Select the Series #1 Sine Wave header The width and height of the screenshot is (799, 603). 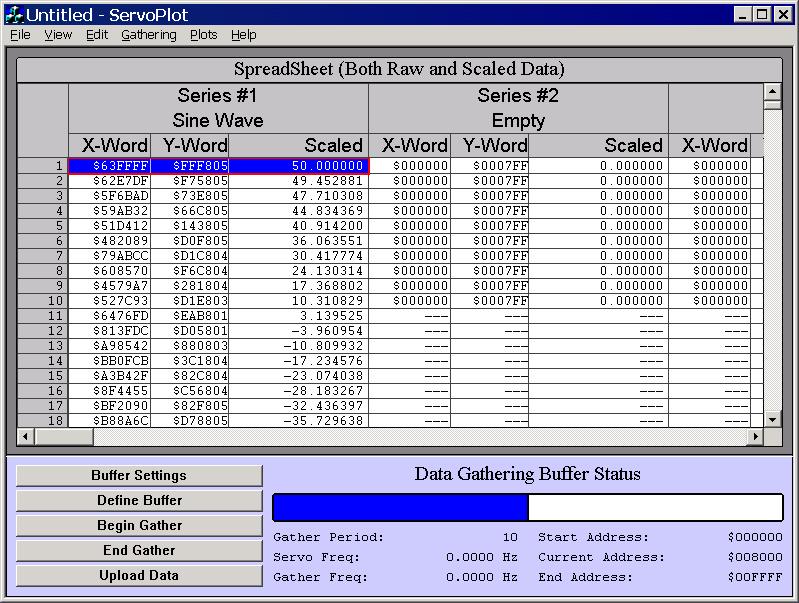(x=218, y=108)
